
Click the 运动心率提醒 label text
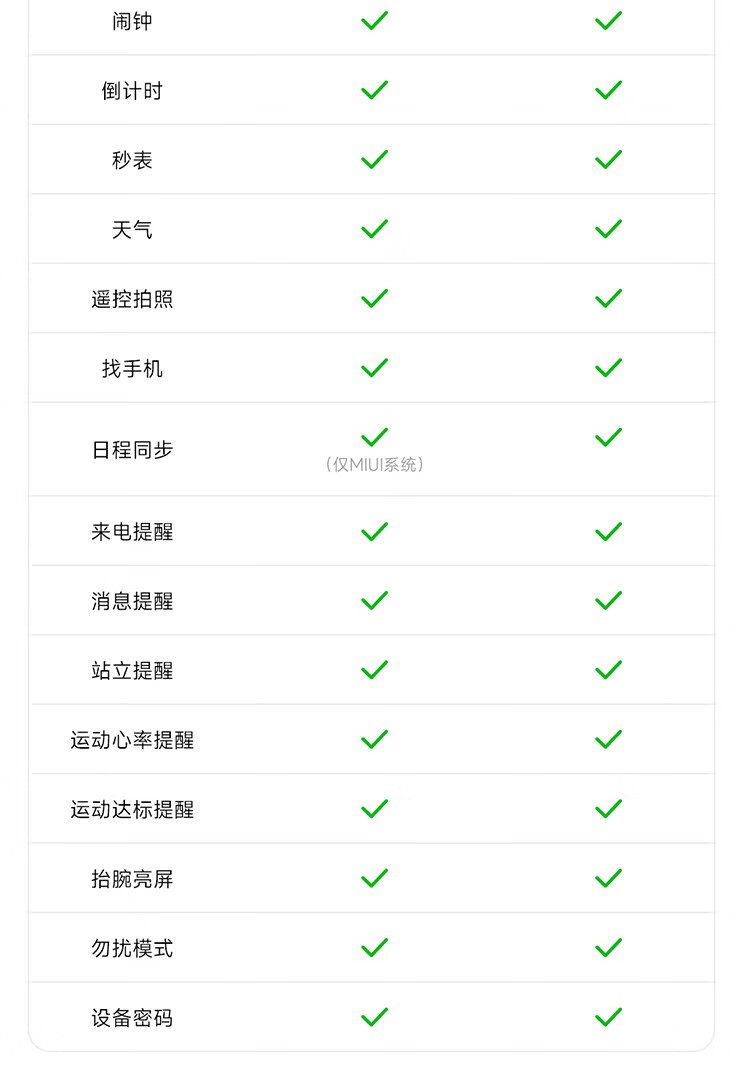[132, 740]
